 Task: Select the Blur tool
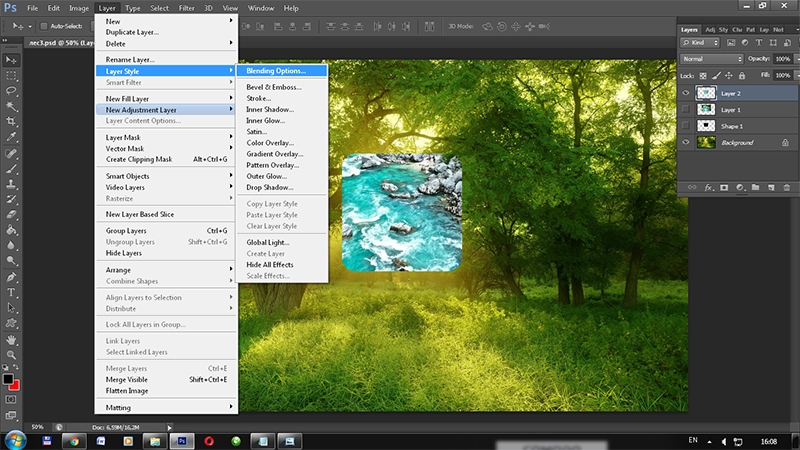pos(11,245)
